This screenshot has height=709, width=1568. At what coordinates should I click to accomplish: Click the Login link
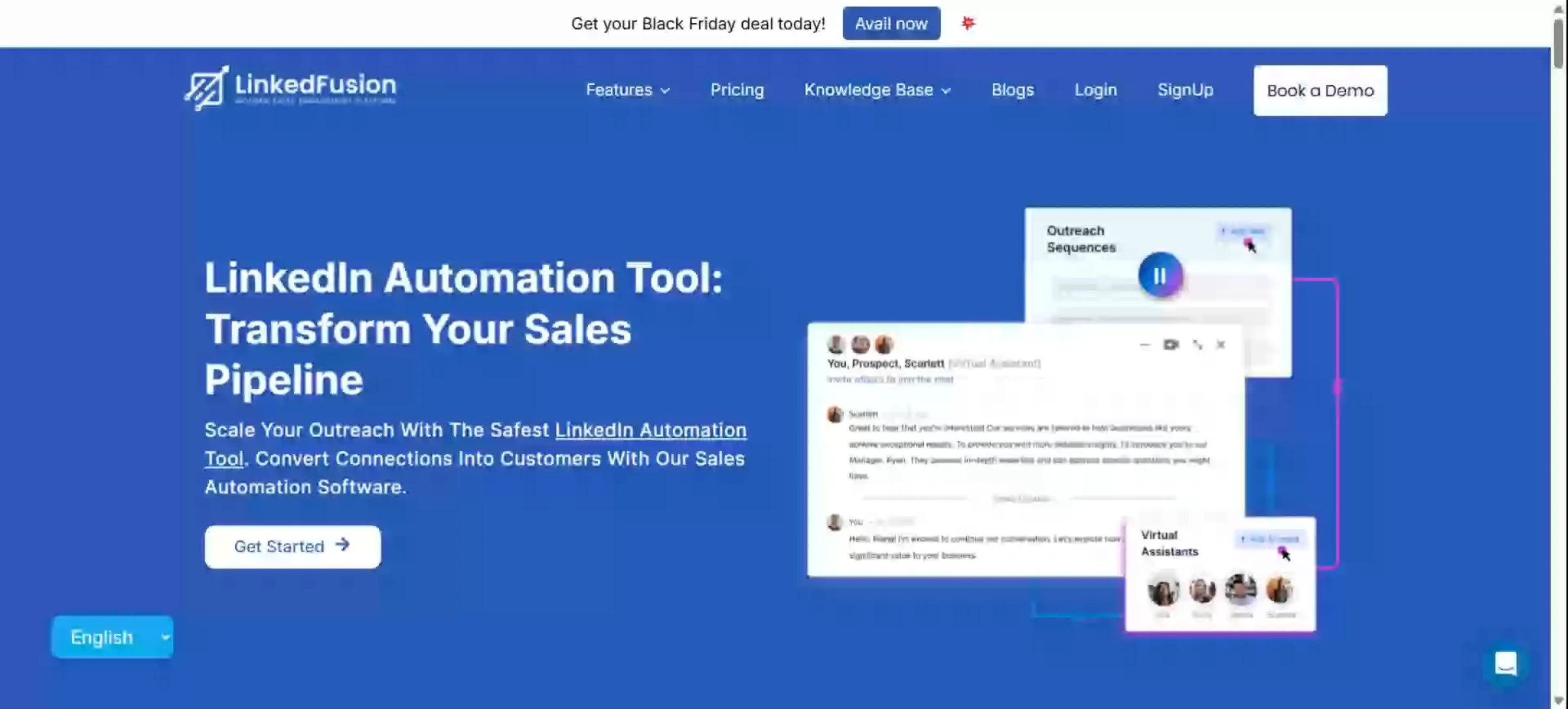[x=1096, y=90]
